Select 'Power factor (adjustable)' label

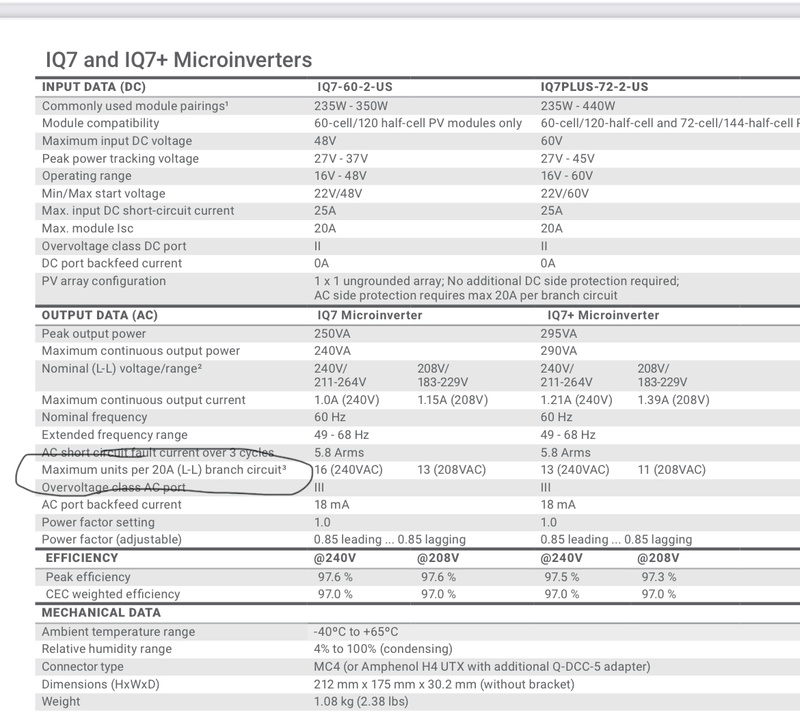112,540
